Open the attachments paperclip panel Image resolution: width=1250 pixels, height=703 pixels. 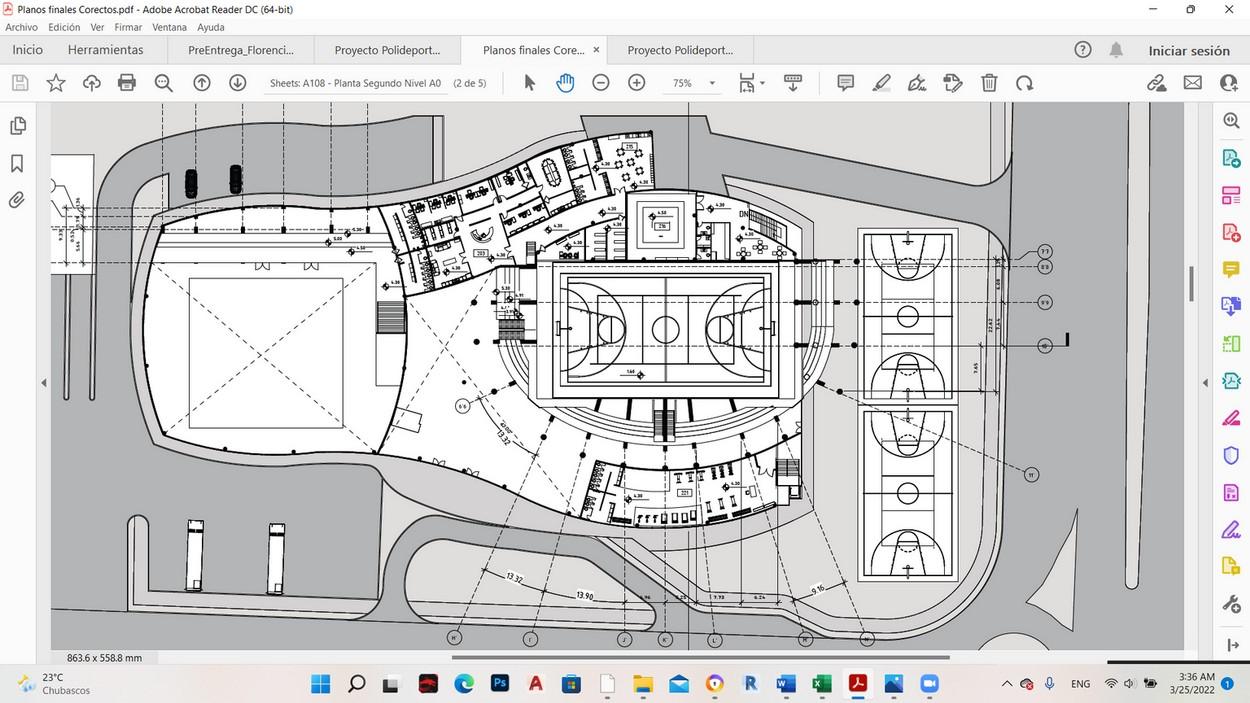tap(17, 200)
